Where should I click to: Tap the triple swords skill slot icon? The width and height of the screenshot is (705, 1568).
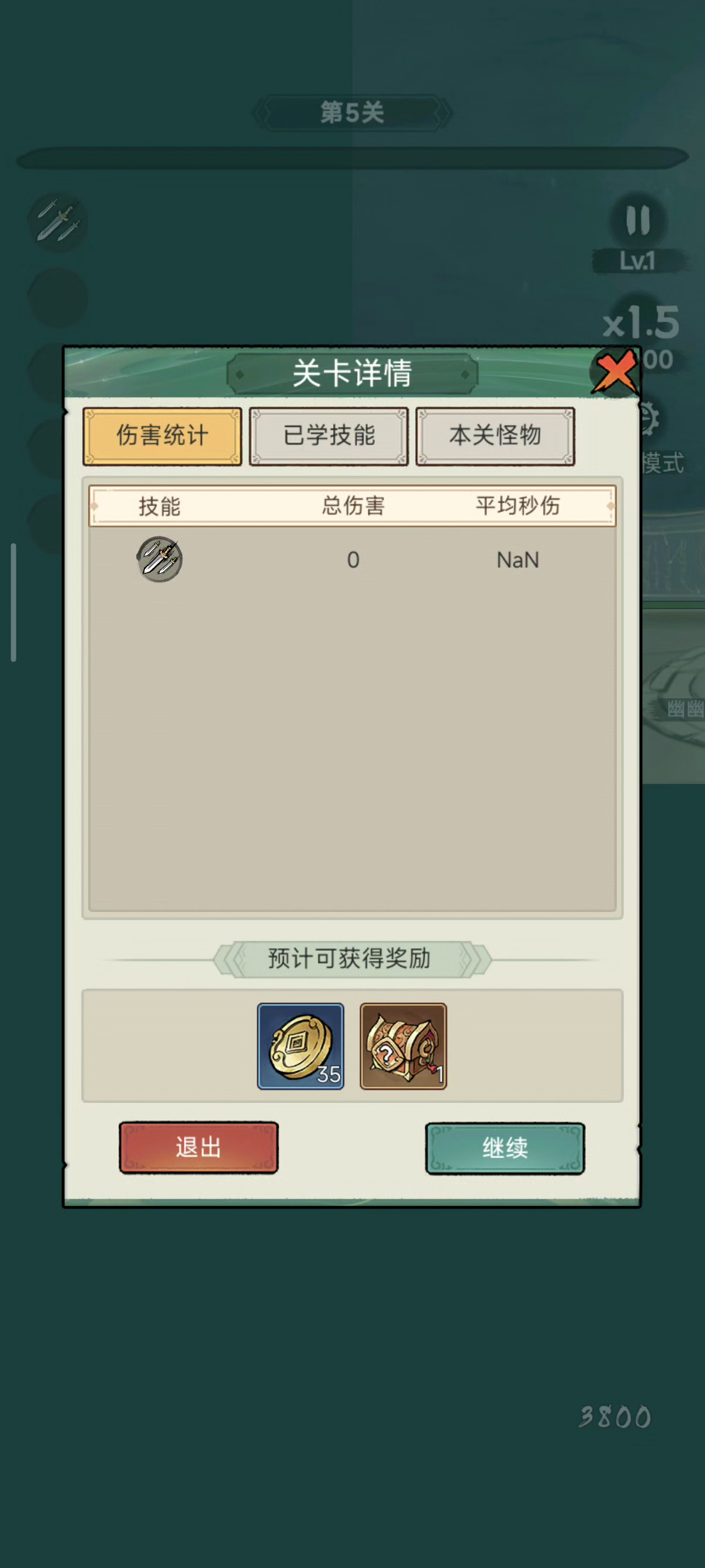[x=58, y=222]
